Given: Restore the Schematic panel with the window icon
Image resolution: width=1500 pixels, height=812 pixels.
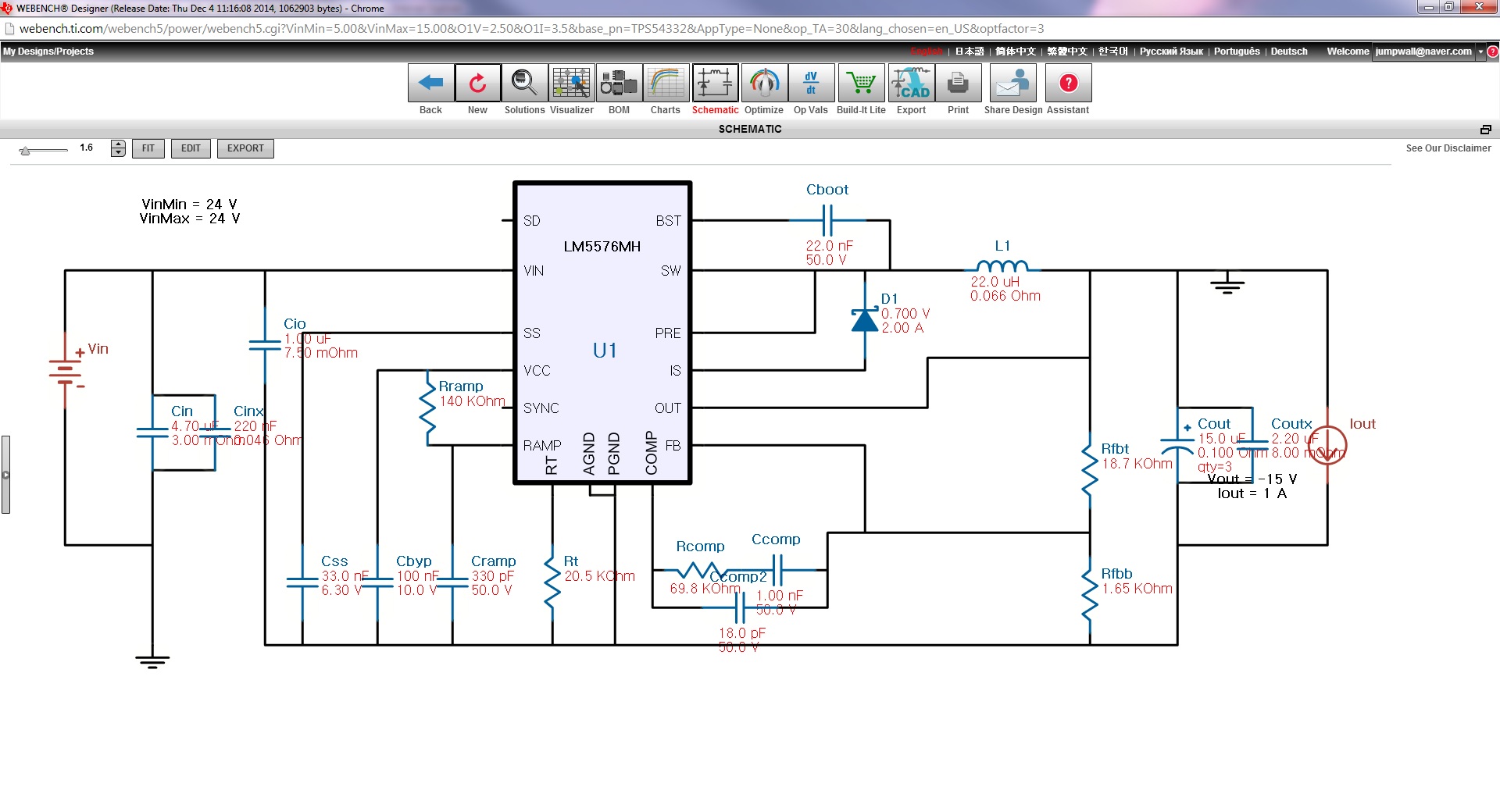Looking at the screenshot, I should (1485, 129).
